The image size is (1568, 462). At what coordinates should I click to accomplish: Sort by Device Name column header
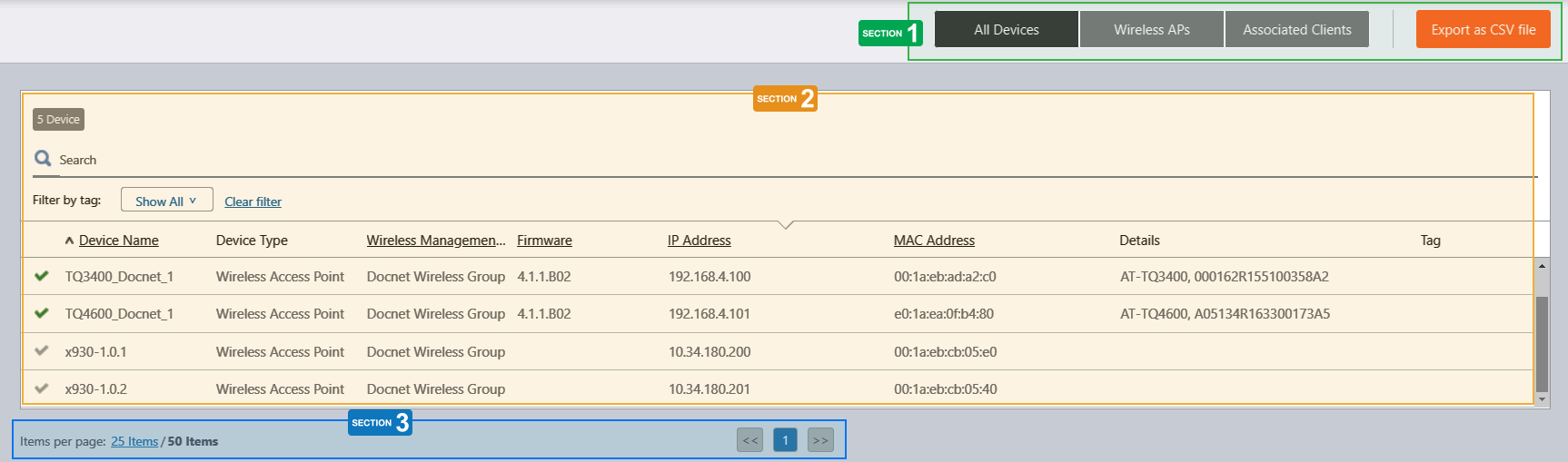point(118,241)
